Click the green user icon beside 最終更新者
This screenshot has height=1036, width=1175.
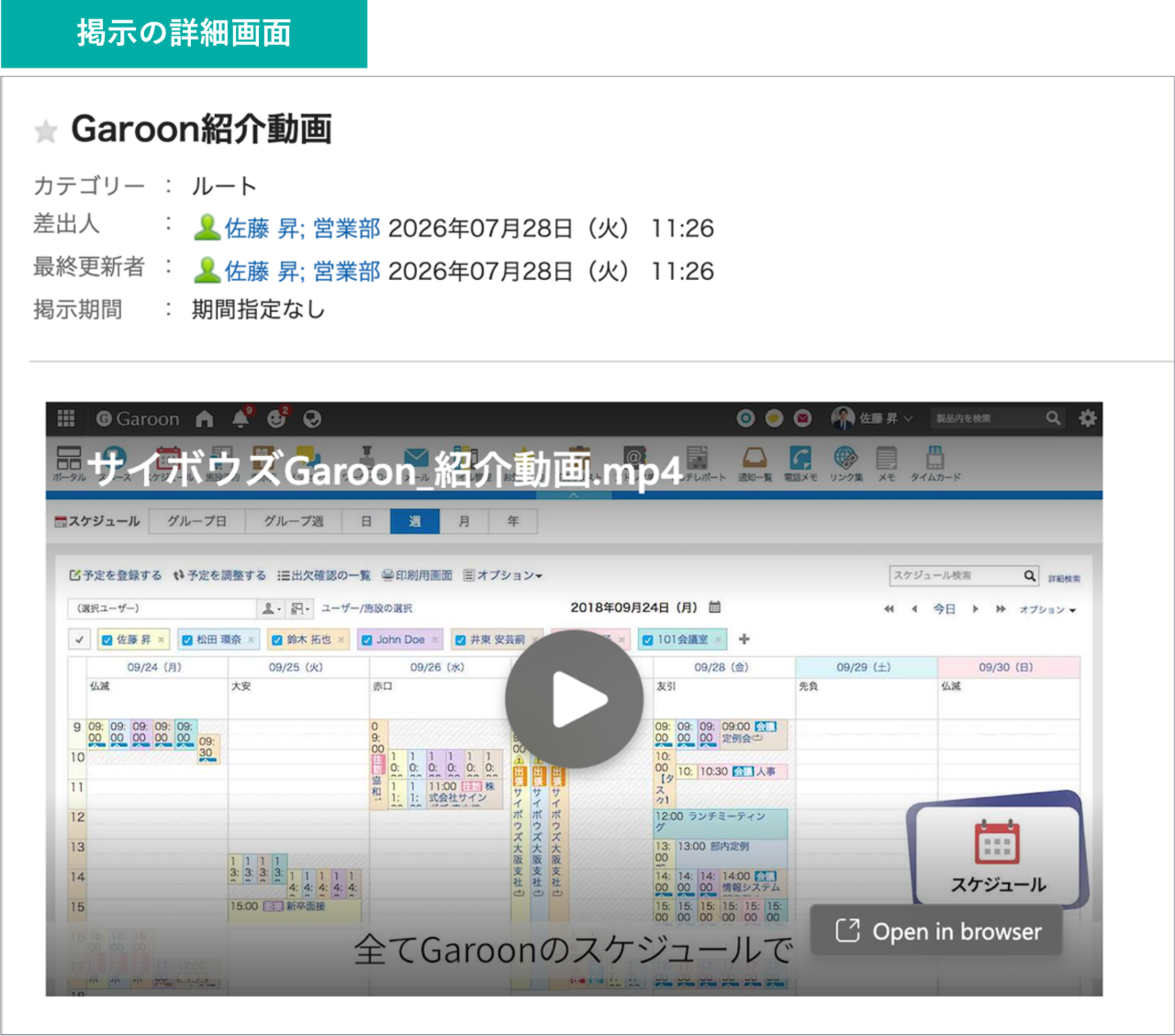[207, 271]
